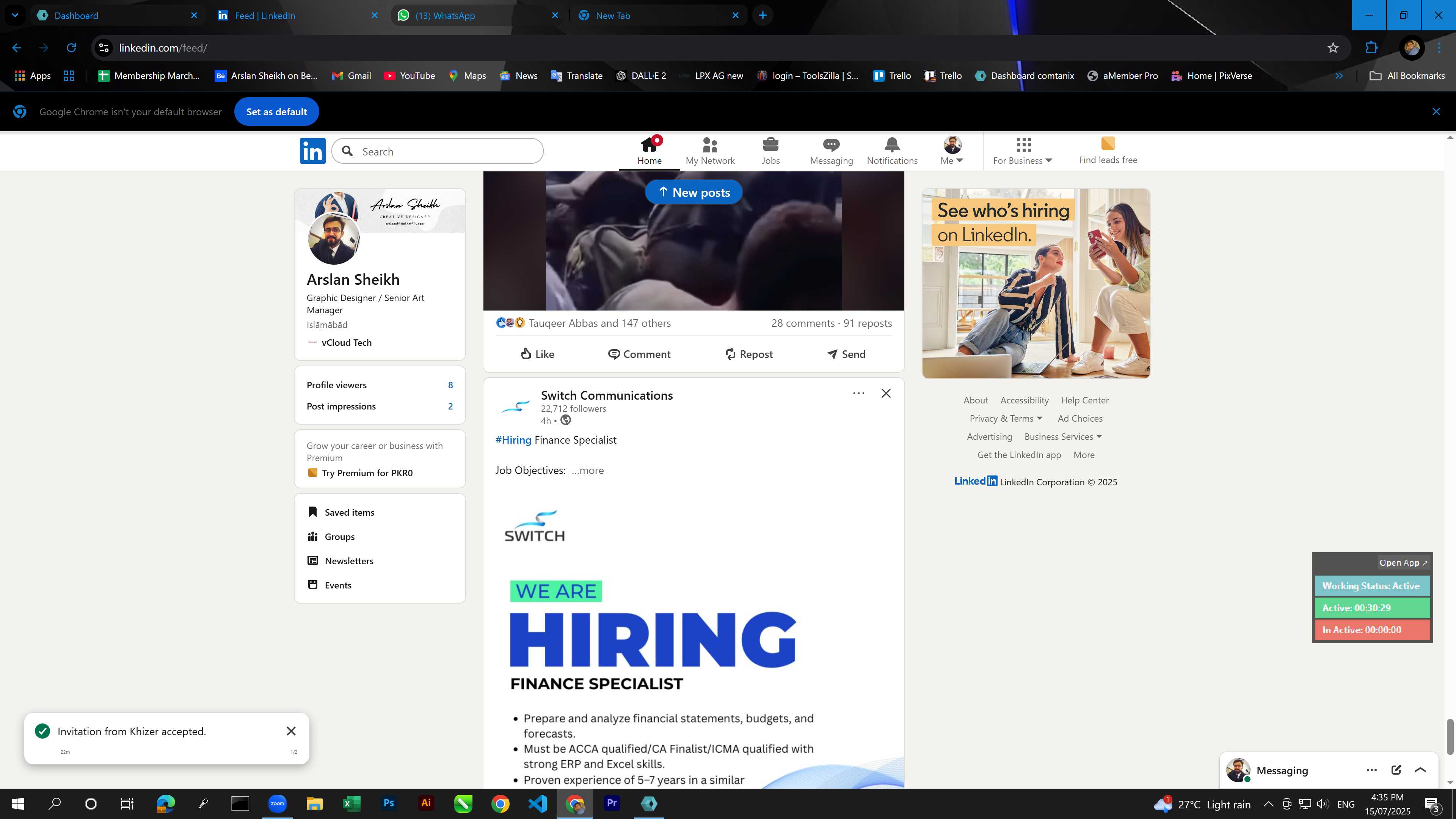
Task: Open Profile viewers stat
Action: coord(379,385)
